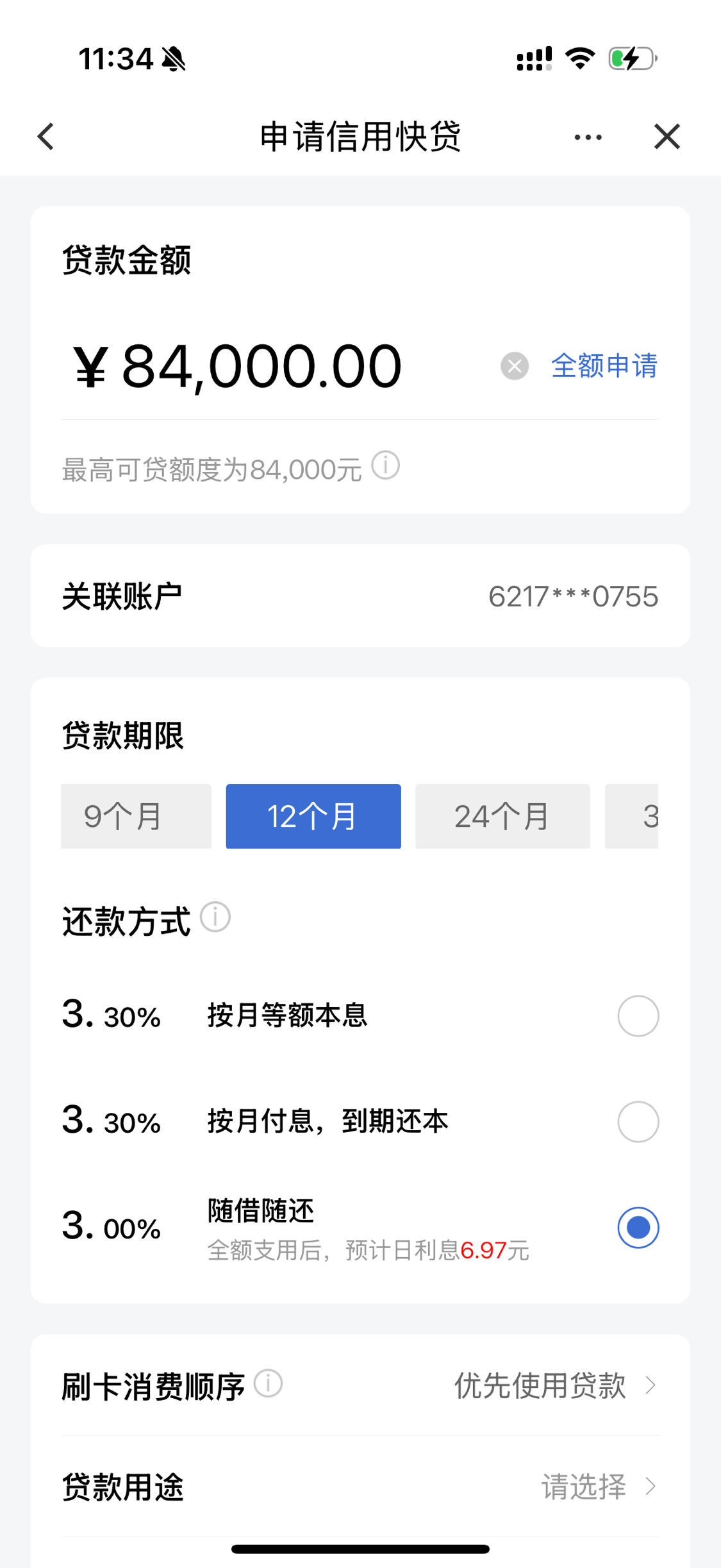Image resolution: width=721 pixels, height=1568 pixels.
Task: Select 按月等额本息 repayment radio button
Action: 638,1016
